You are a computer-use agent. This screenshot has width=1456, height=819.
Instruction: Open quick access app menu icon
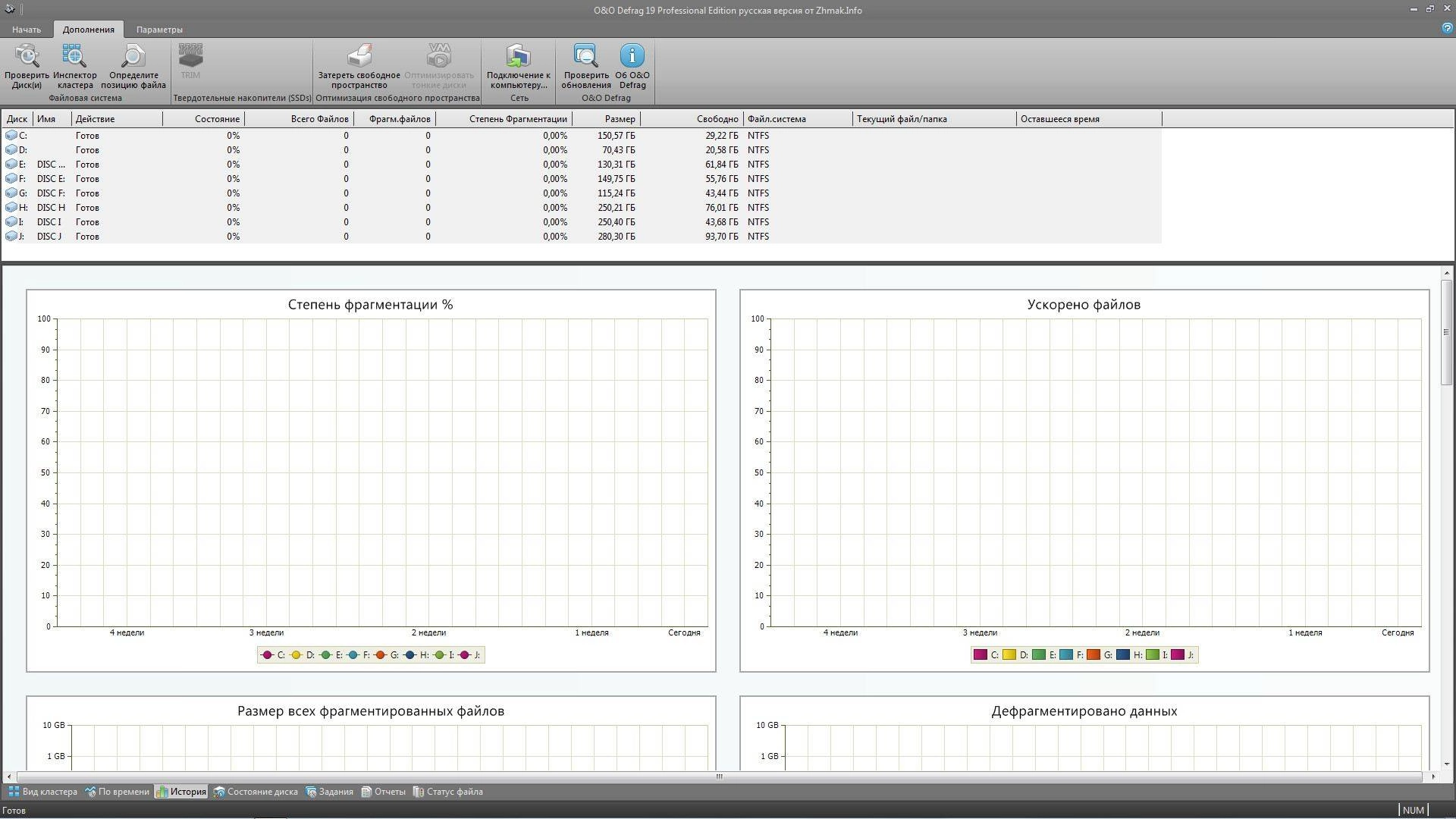click(9, 9)
